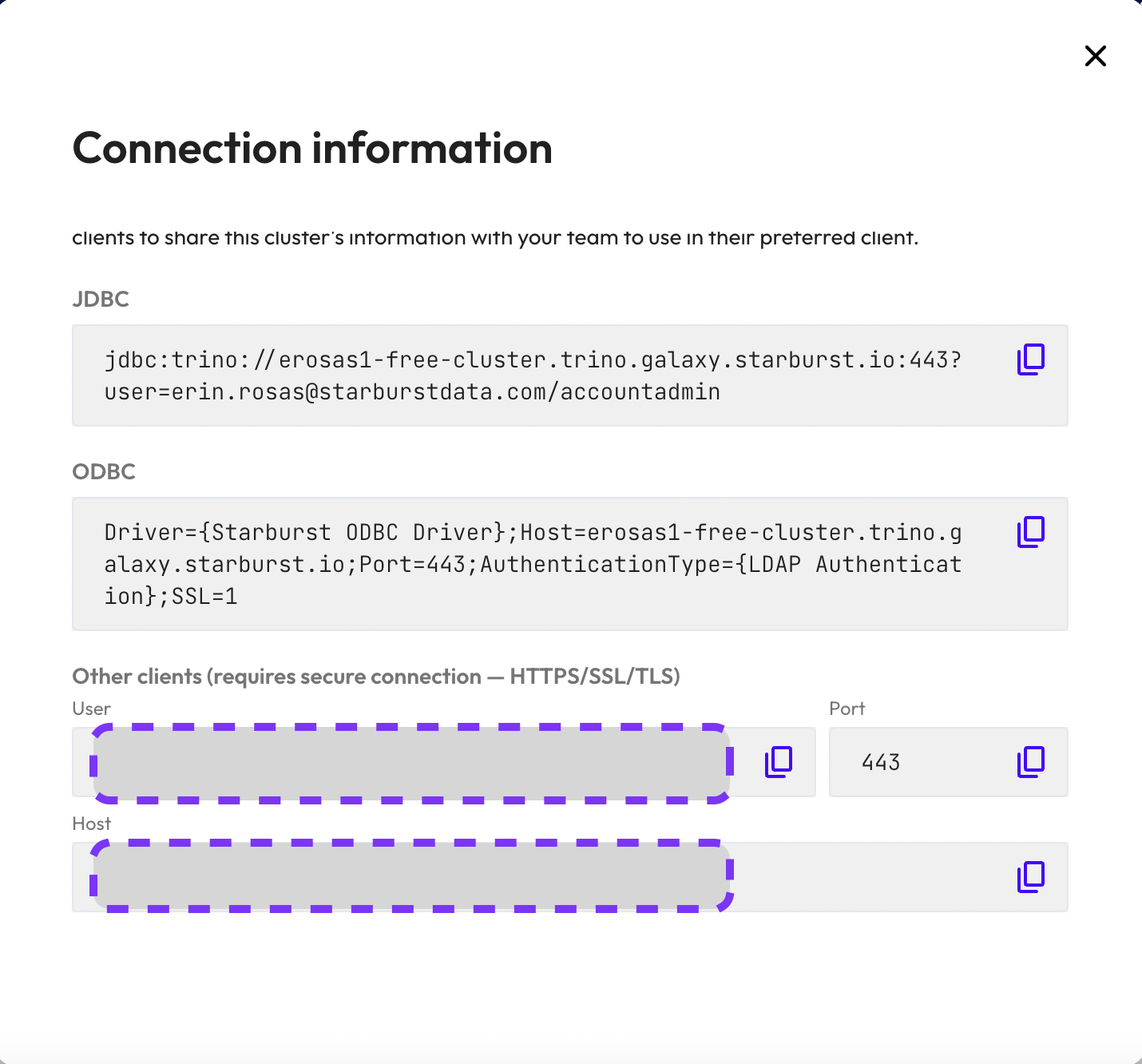Image resolution: width=1142 pixels, height=1064 pixels.
Task: Click the user=erin.rosas line in JDBC box
Action: 412,392
